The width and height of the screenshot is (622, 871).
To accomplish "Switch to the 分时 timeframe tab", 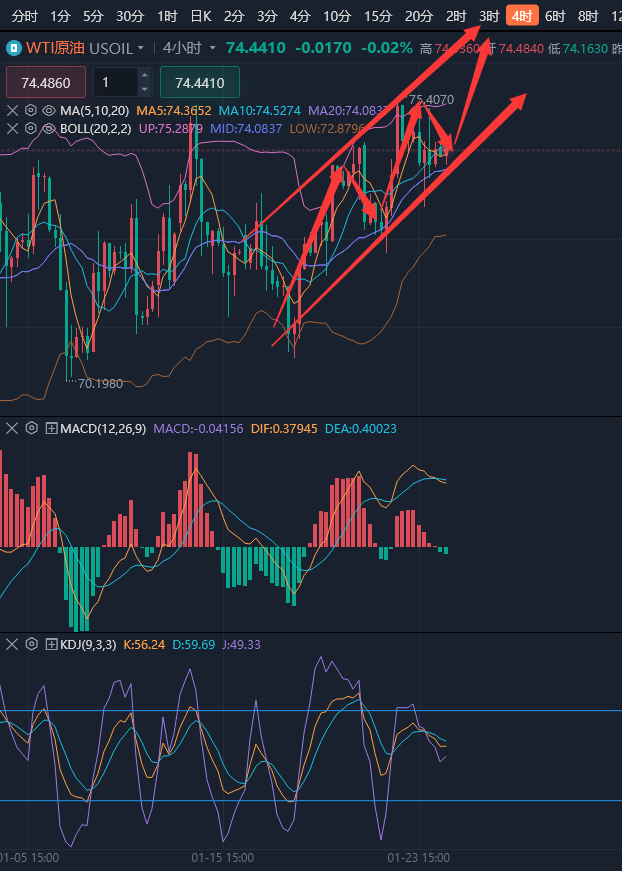I will (x=24, y=17).
